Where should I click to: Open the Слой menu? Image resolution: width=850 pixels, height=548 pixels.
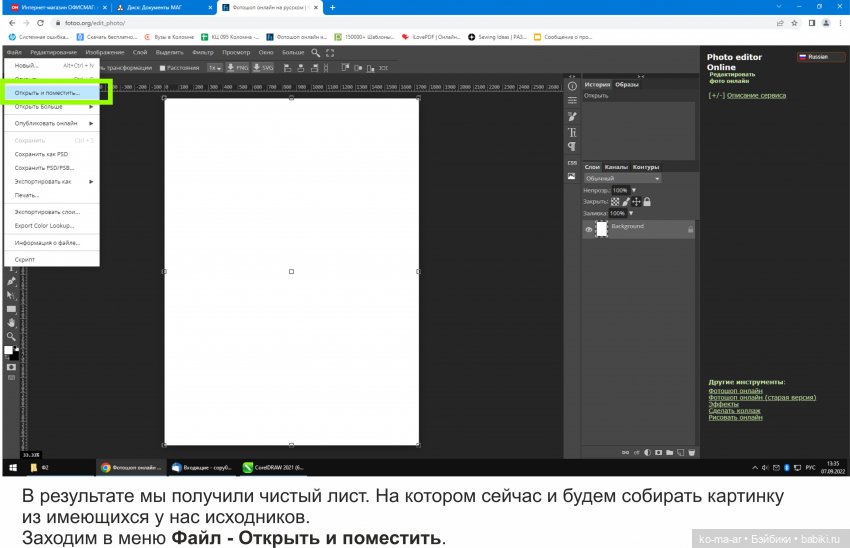coord(140,53)
